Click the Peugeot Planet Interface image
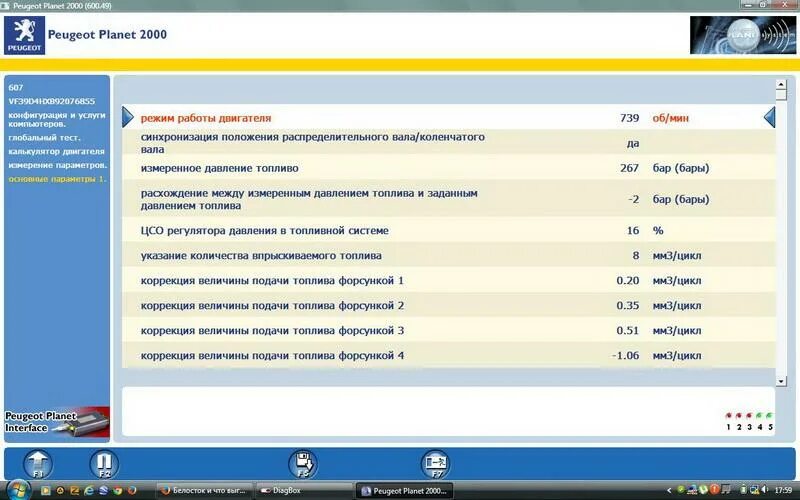800x500 pixels. click(x=57, y=423)
